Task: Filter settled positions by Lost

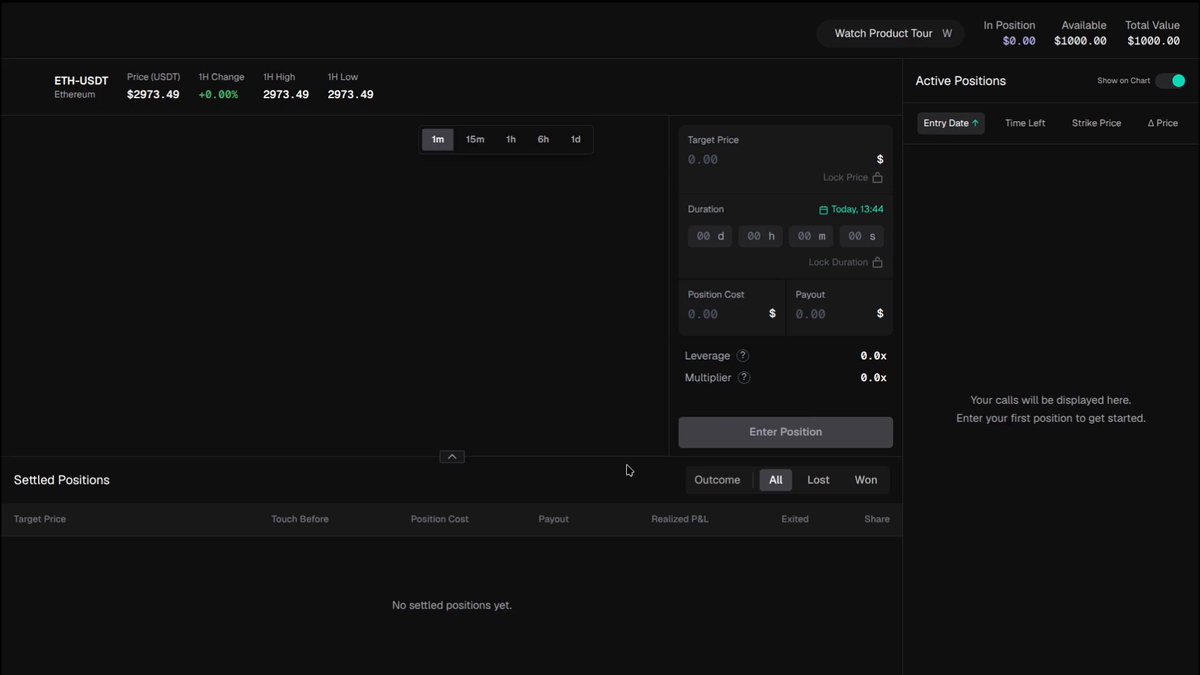Action: click(818, 480)
